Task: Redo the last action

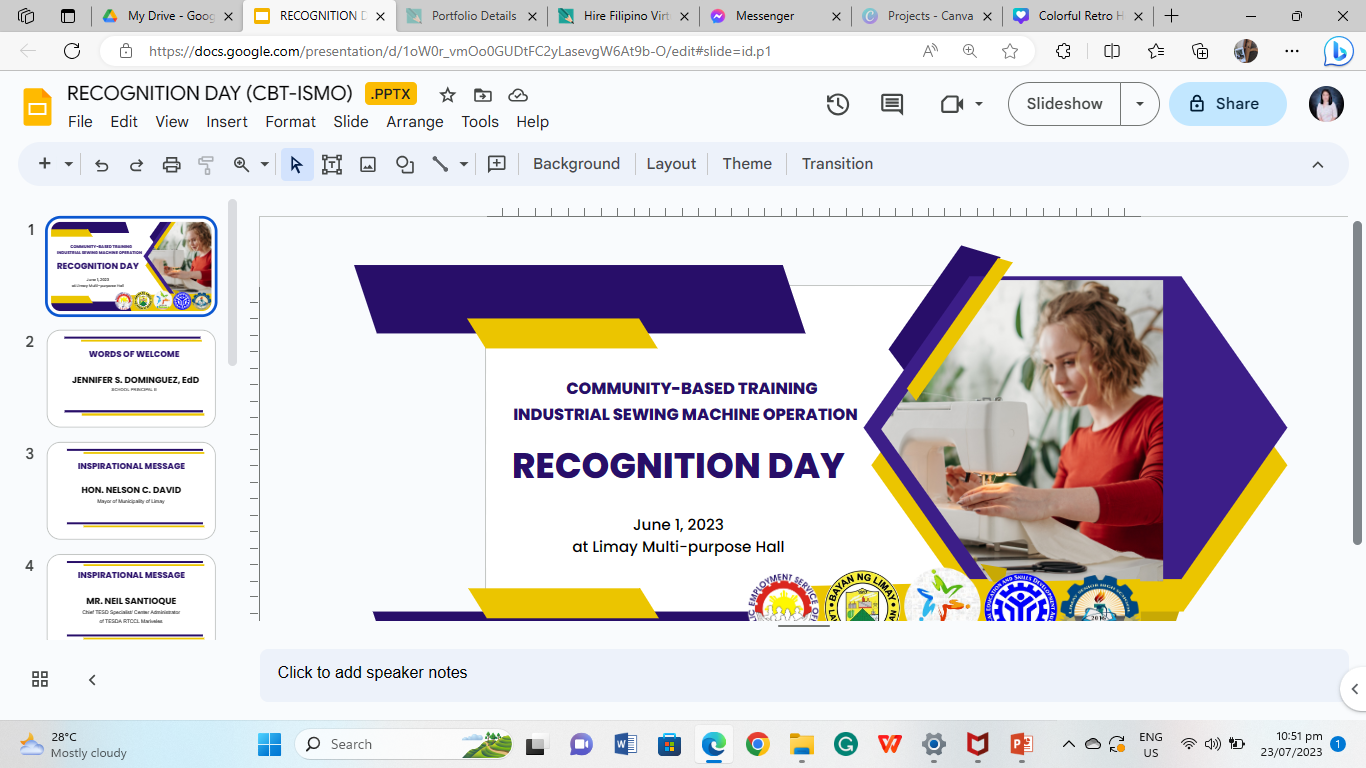Action: tap(136, 165)
